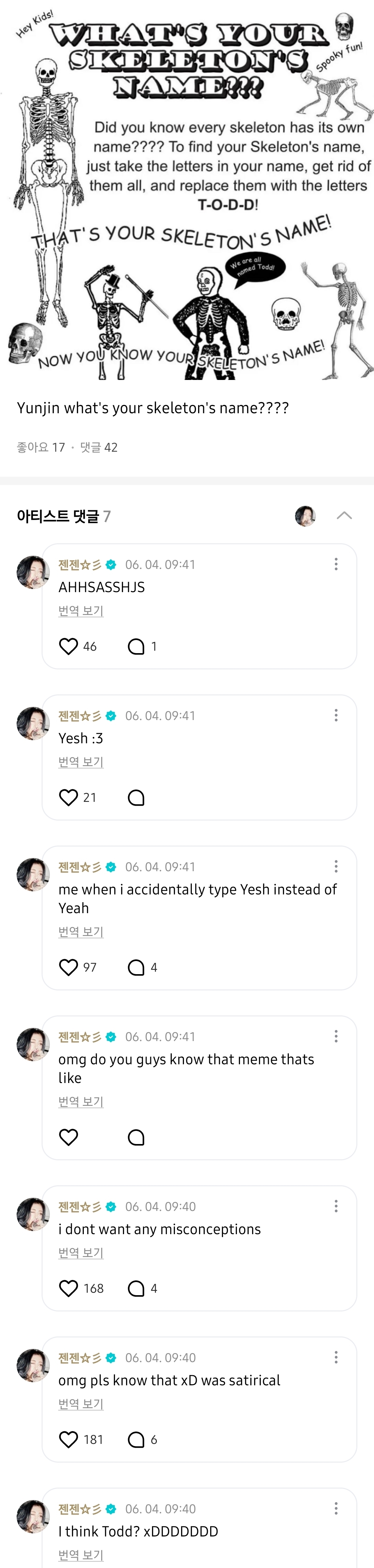
Task: Heart the "i dont want any misconceptions" comment
Action: pyautogui.click(x=69, y=1288)
